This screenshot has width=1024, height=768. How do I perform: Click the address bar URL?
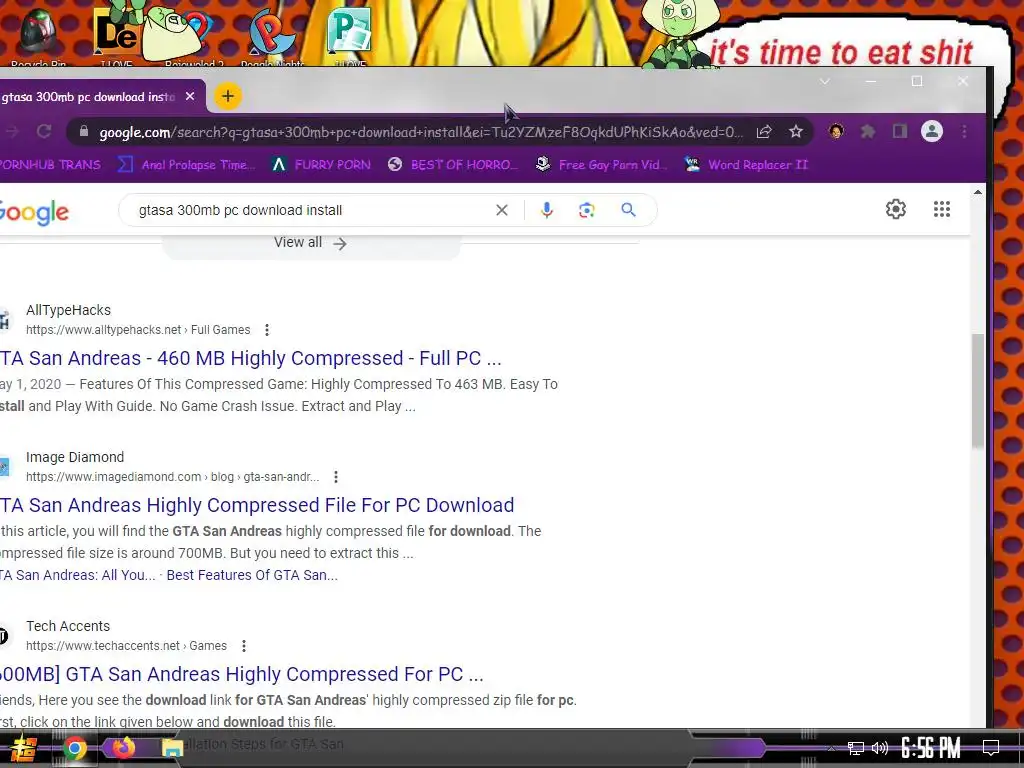(x=421, y=132)
